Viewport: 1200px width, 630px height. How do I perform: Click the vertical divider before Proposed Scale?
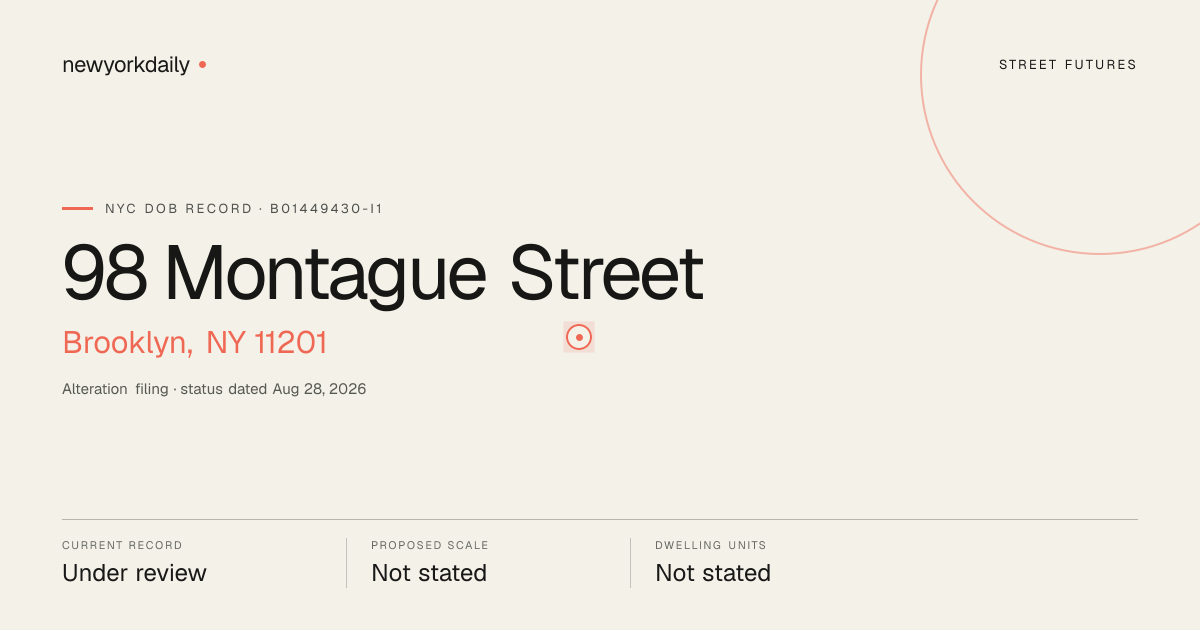click(x=346, y=563)
